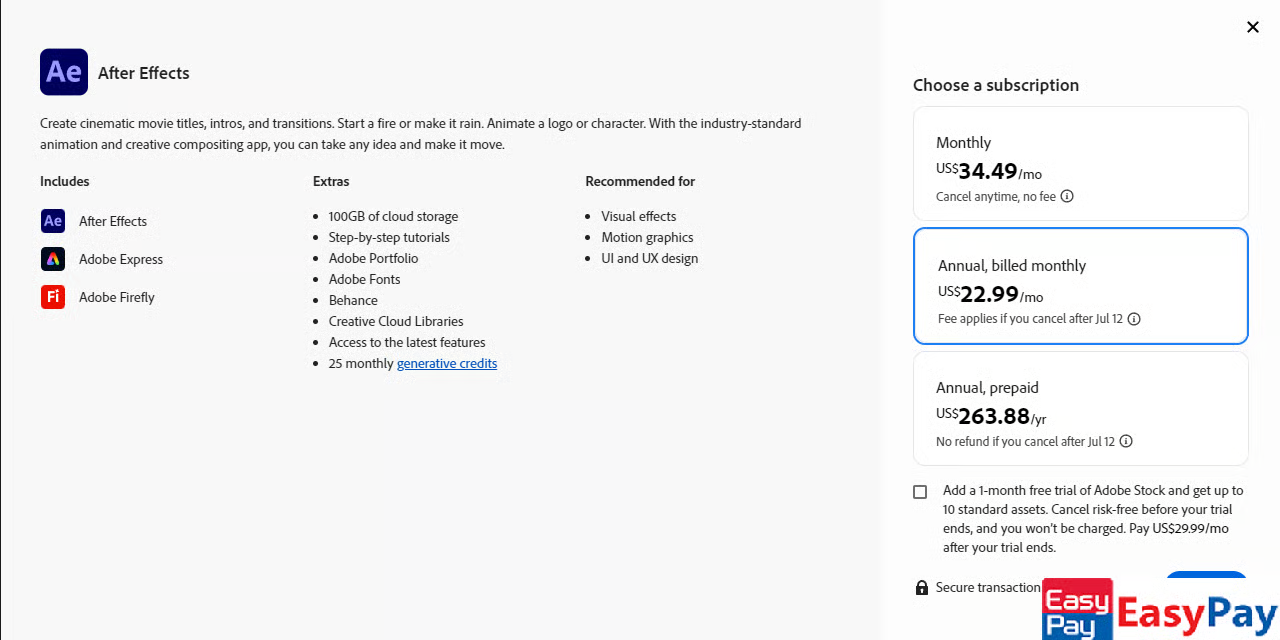
Task: Click the 'Secure transaction' label
Action: click(988, 587)
